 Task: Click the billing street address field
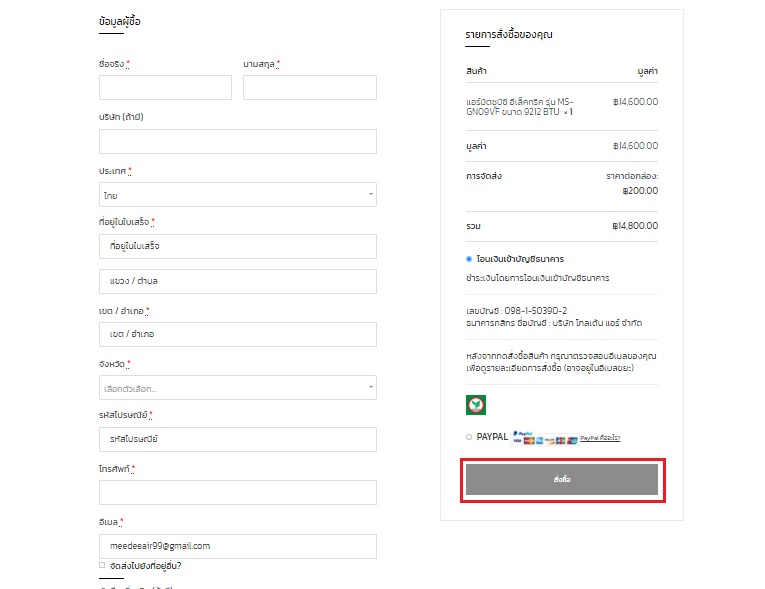click(238, 246)
